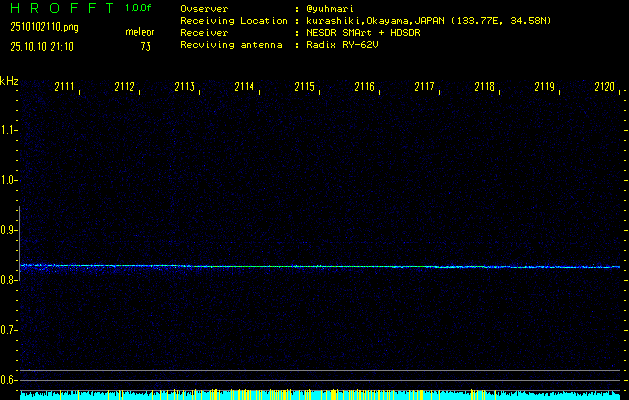Click the 2115 time marker

pos(305,88)
